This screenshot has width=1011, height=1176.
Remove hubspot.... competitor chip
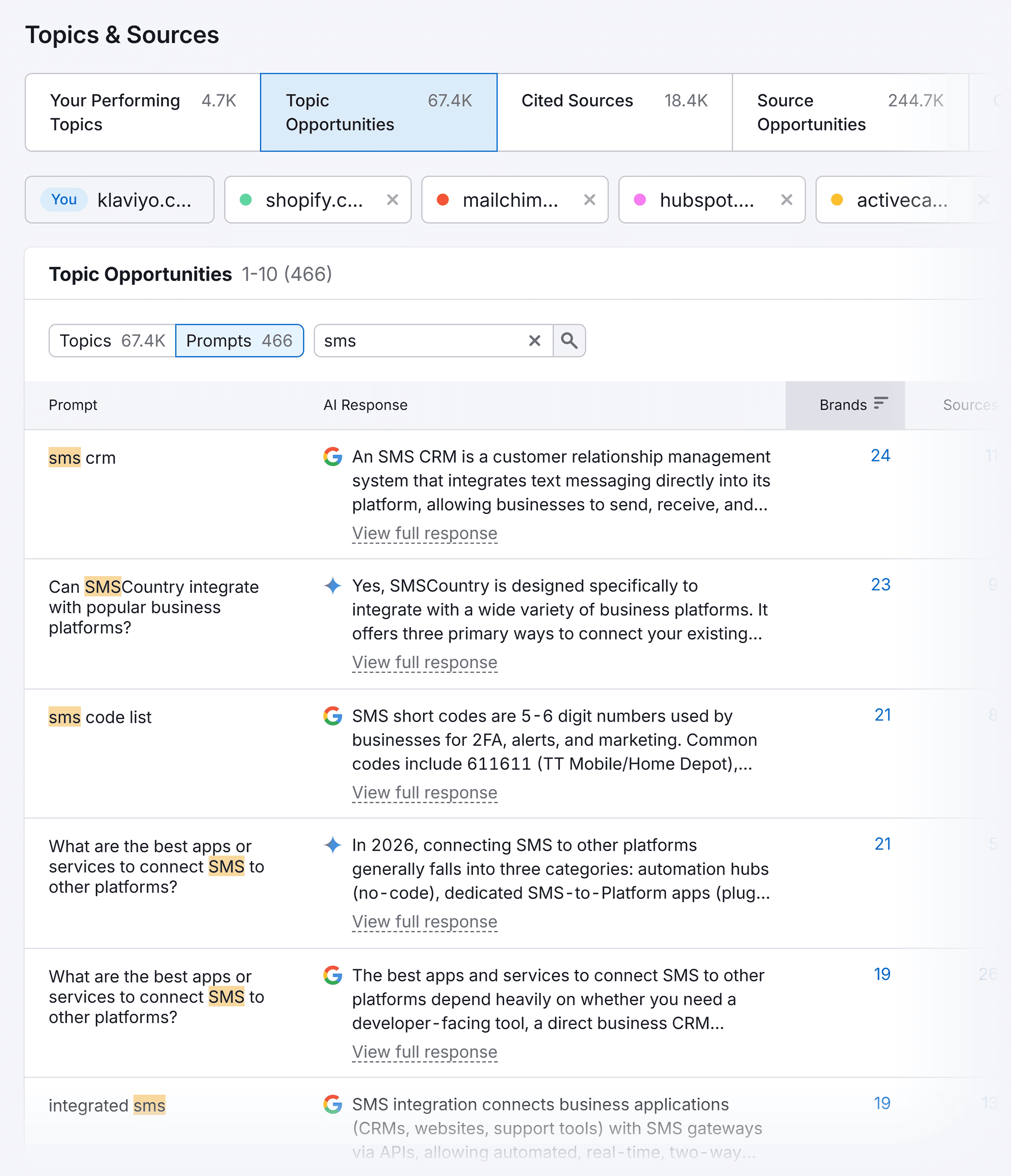click(x=786, y=200)
